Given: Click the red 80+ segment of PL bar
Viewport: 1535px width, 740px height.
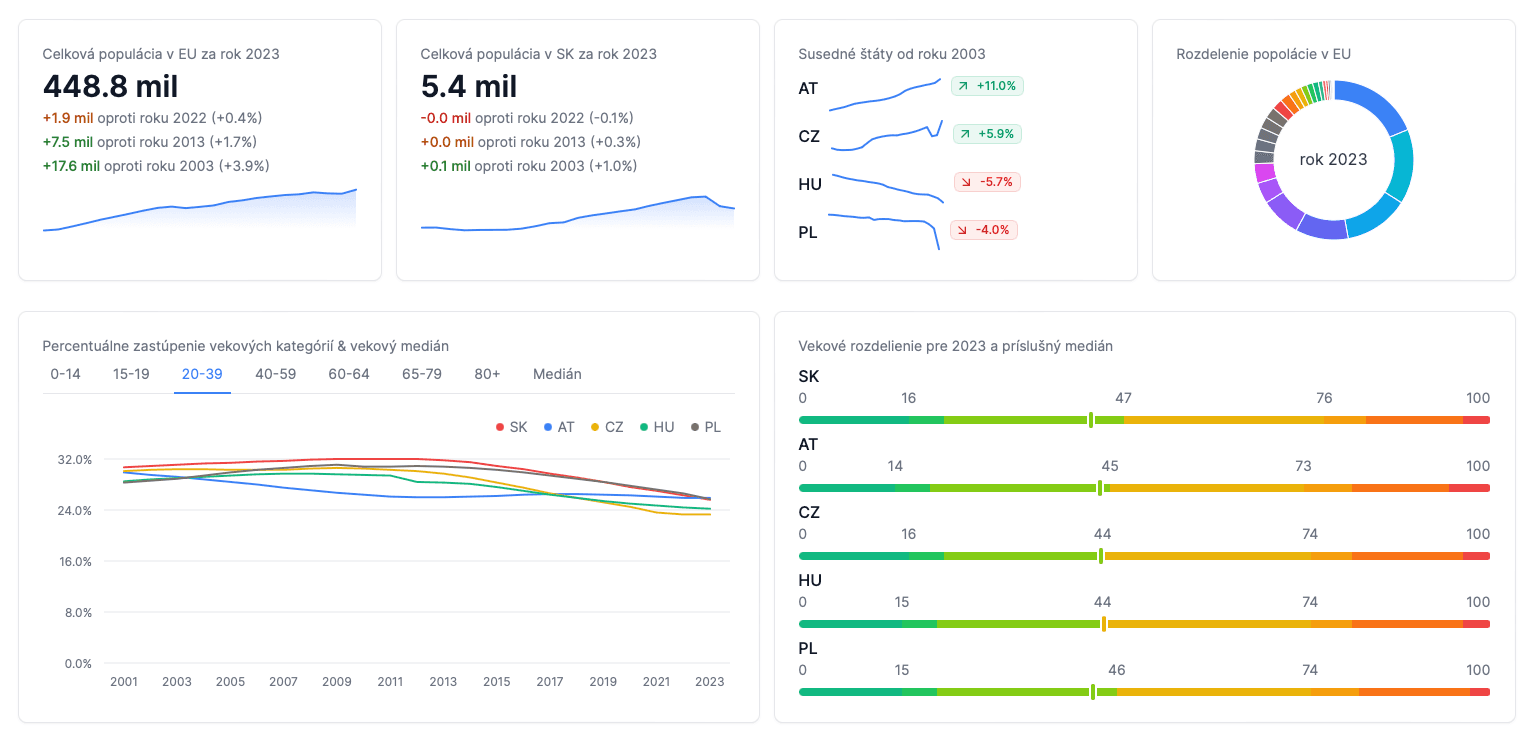Looking at the screenshot, I should pyautogui.click(x=1479, y=692).
